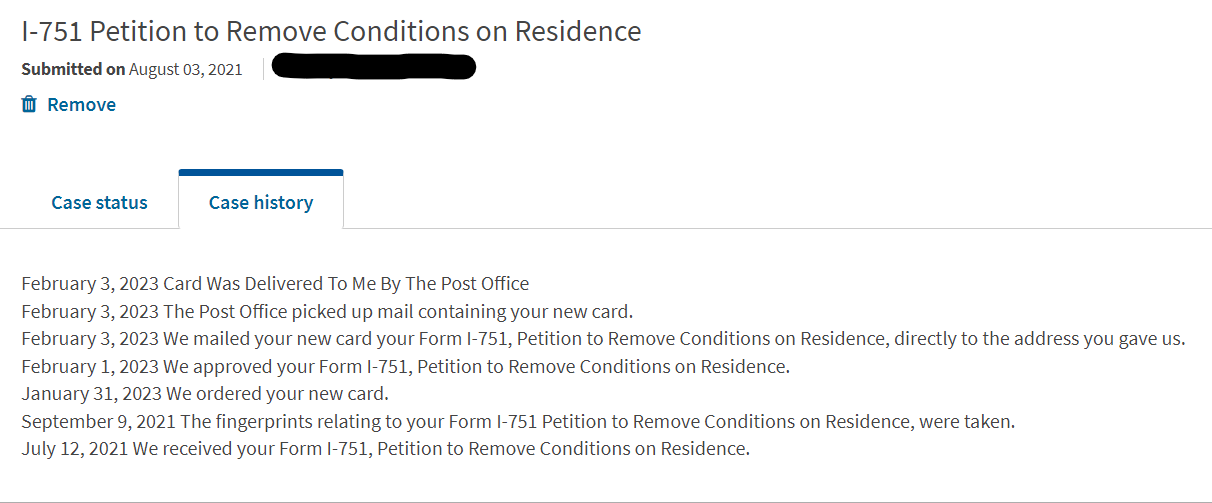Screen dimensions: 1212x503
Task: Select the "We ordered your new card" entry
Action: (205, 393)
